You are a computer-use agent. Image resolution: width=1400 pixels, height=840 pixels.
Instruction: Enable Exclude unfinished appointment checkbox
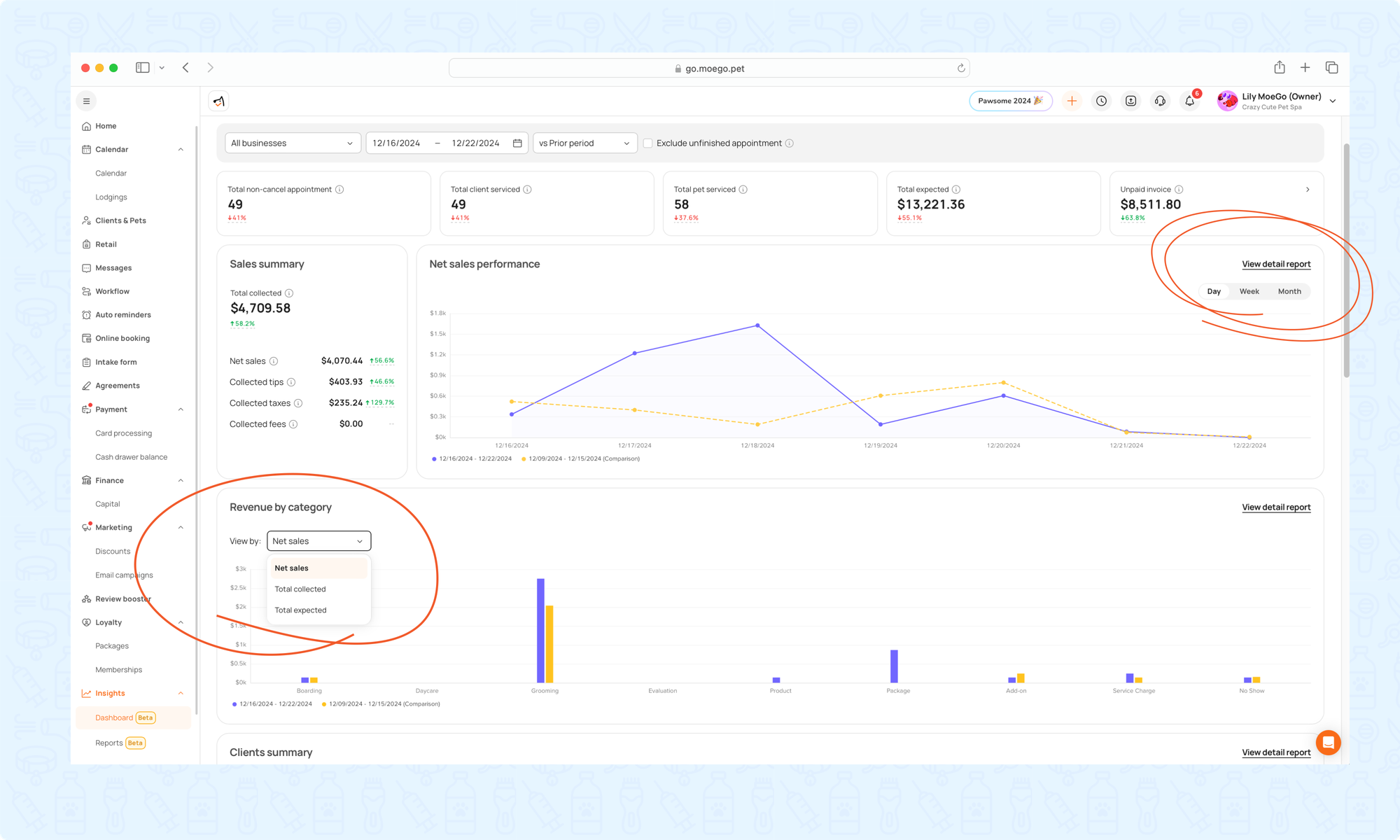648,143
